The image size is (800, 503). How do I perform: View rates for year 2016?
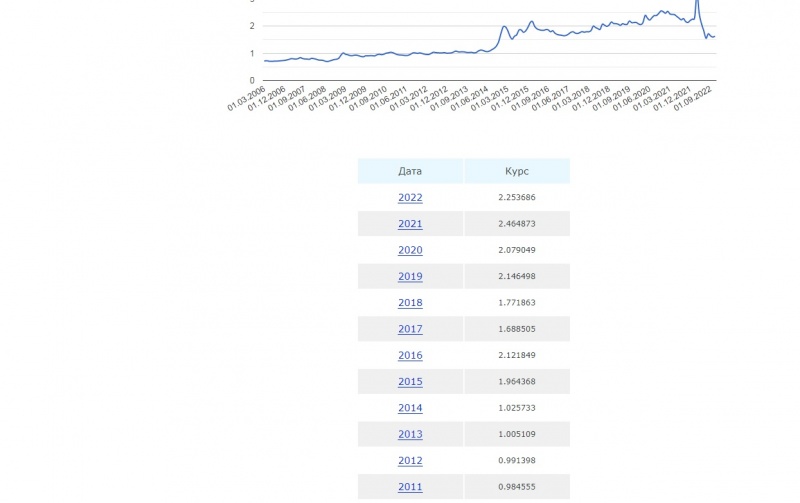pos(410,356)
